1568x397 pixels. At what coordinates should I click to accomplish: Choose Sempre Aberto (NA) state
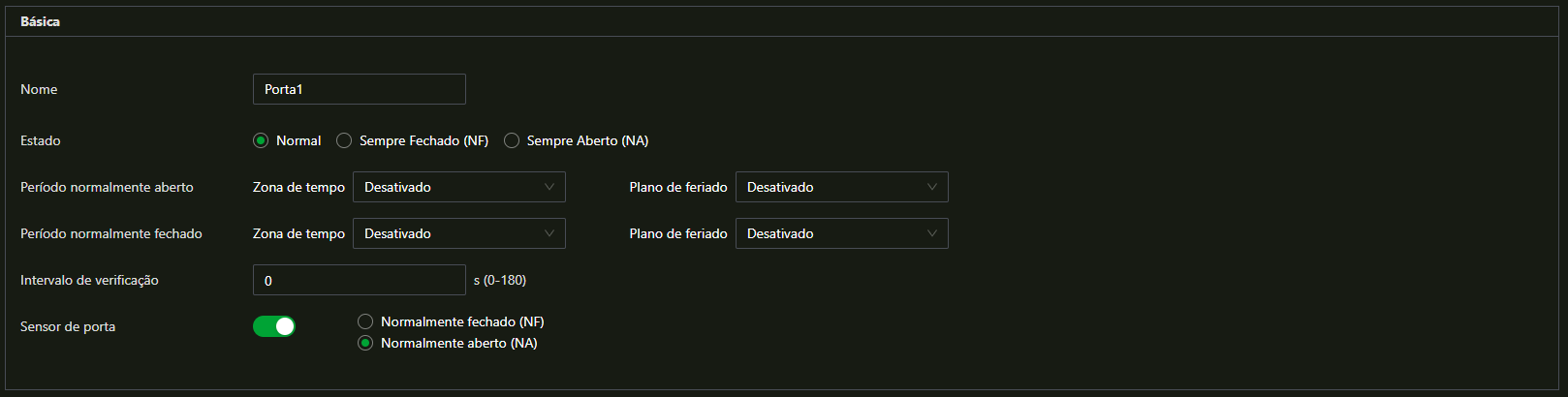512,140
